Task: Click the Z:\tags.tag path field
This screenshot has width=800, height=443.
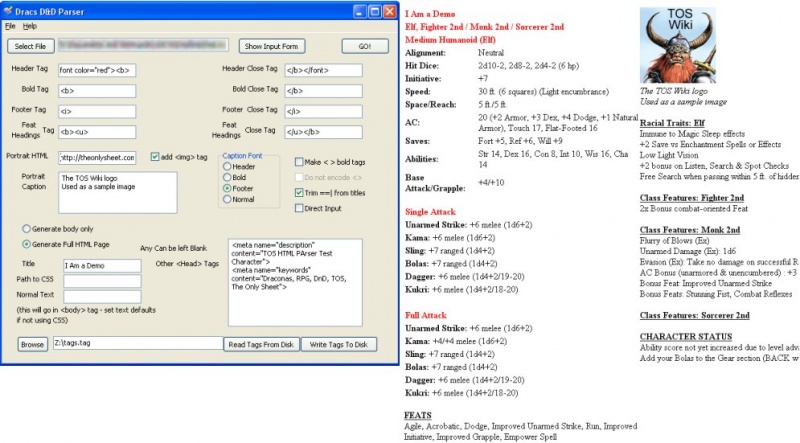Action: 138,343
